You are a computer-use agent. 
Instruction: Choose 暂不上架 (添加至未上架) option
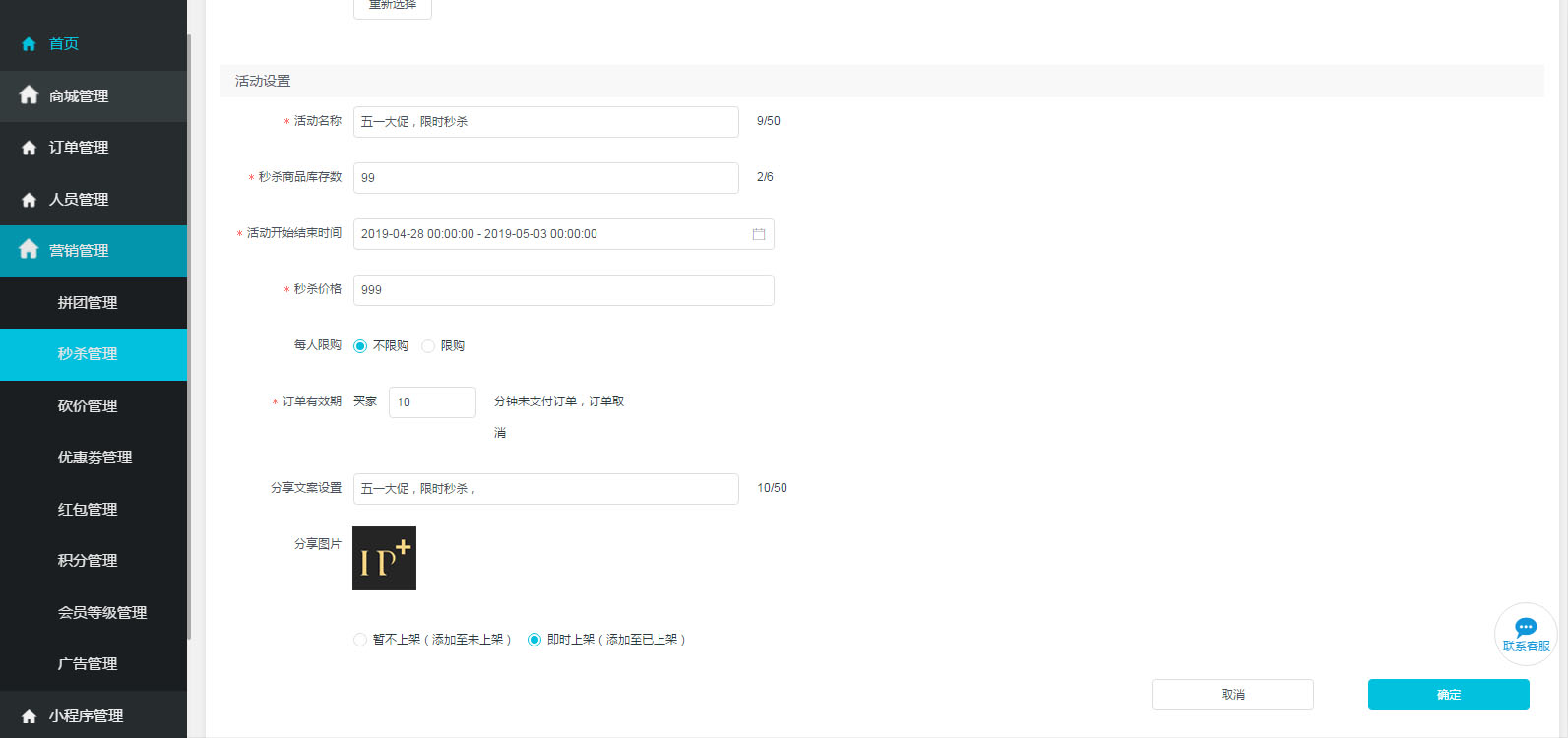click(360, 640)
